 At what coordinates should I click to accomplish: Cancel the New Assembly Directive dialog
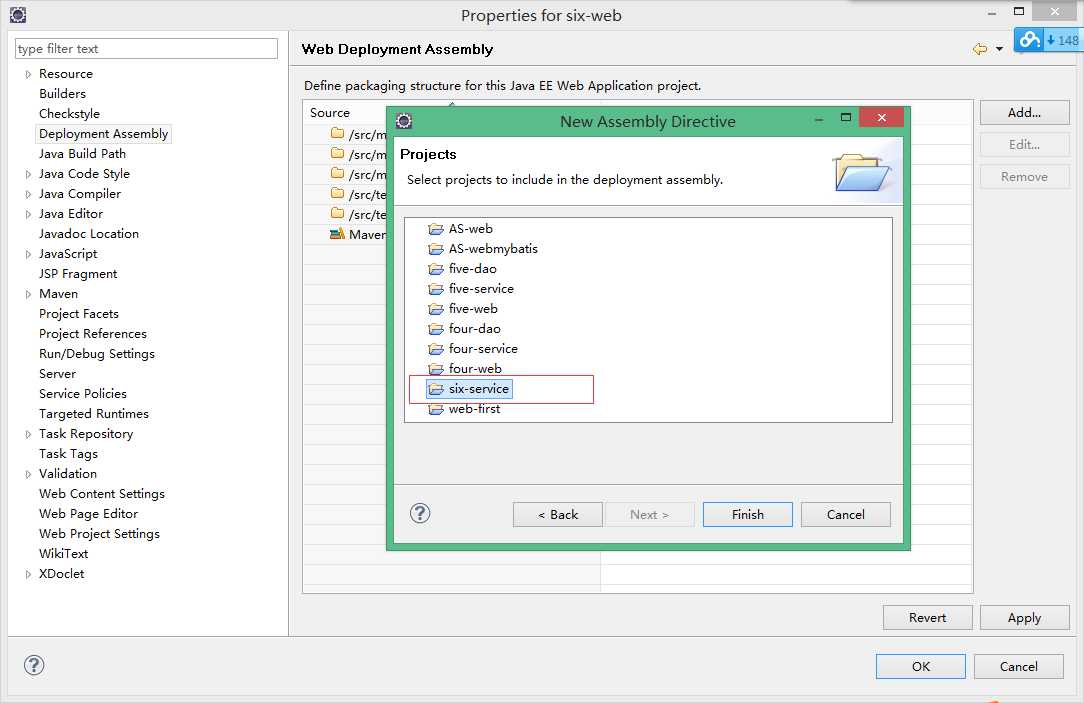(x=845, y=514)
